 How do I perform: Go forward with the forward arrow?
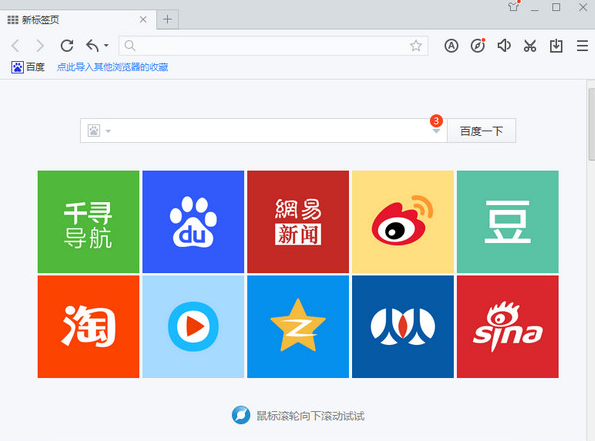[40, 46]
